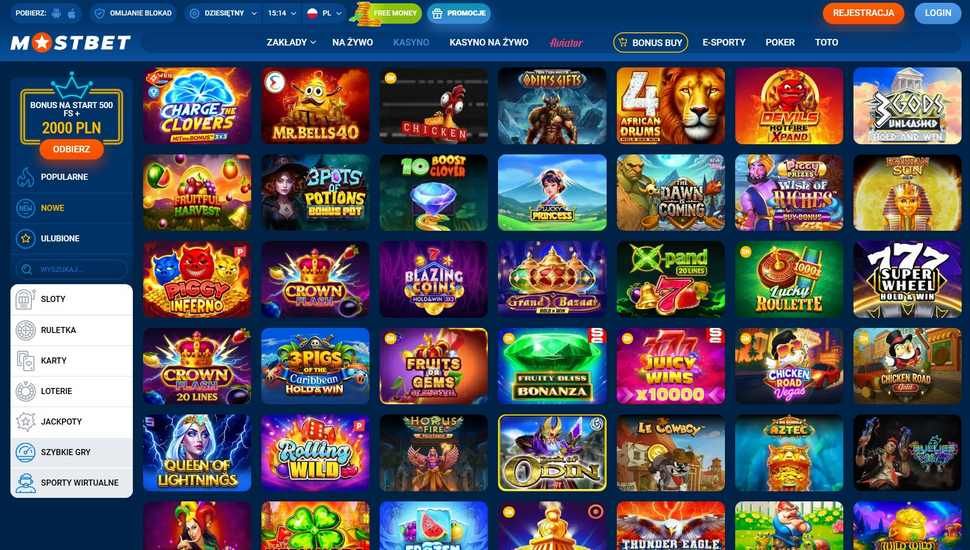This screenshot has width=970, height=550.
Task: Click the Mostbet logo
Action: click(x=71, y=43)
